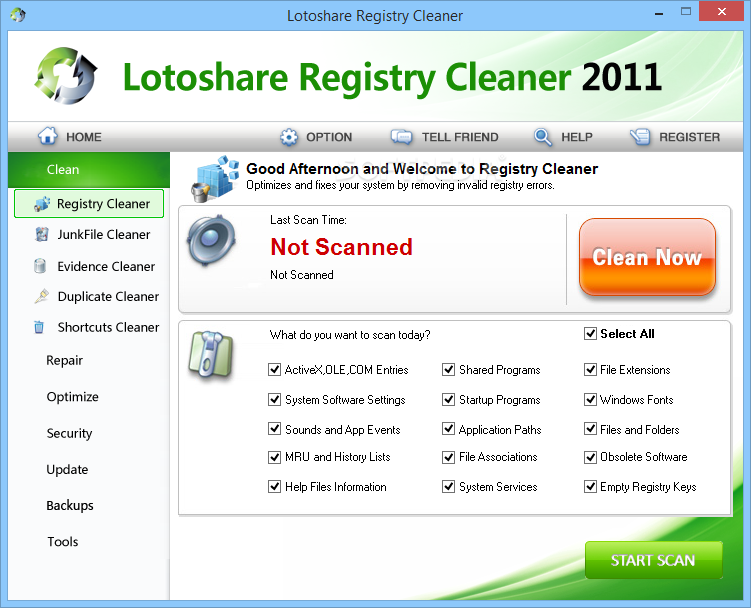Select Registry Cleaner in sidebar
The image size is (751, 608).
tap(89, 204)
